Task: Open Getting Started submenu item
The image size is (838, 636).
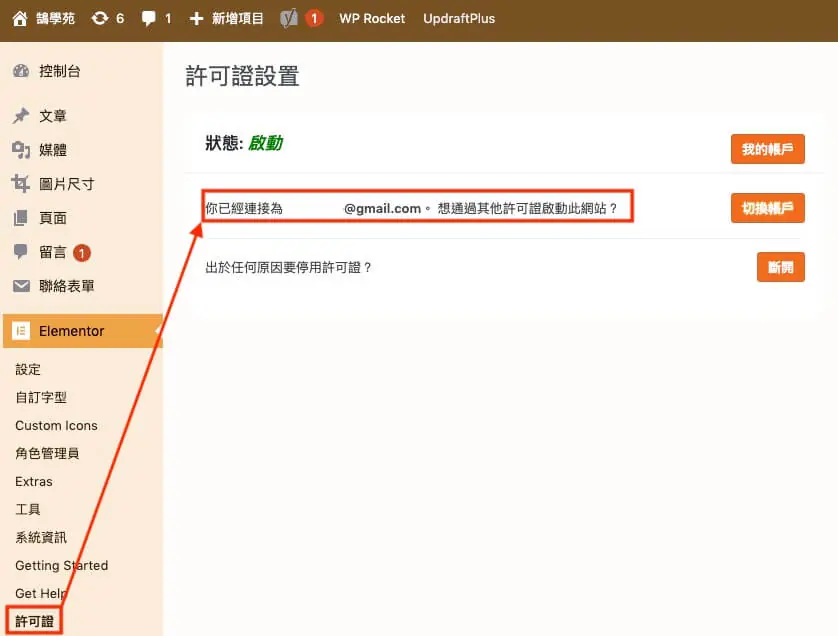Action: (61, 565)
